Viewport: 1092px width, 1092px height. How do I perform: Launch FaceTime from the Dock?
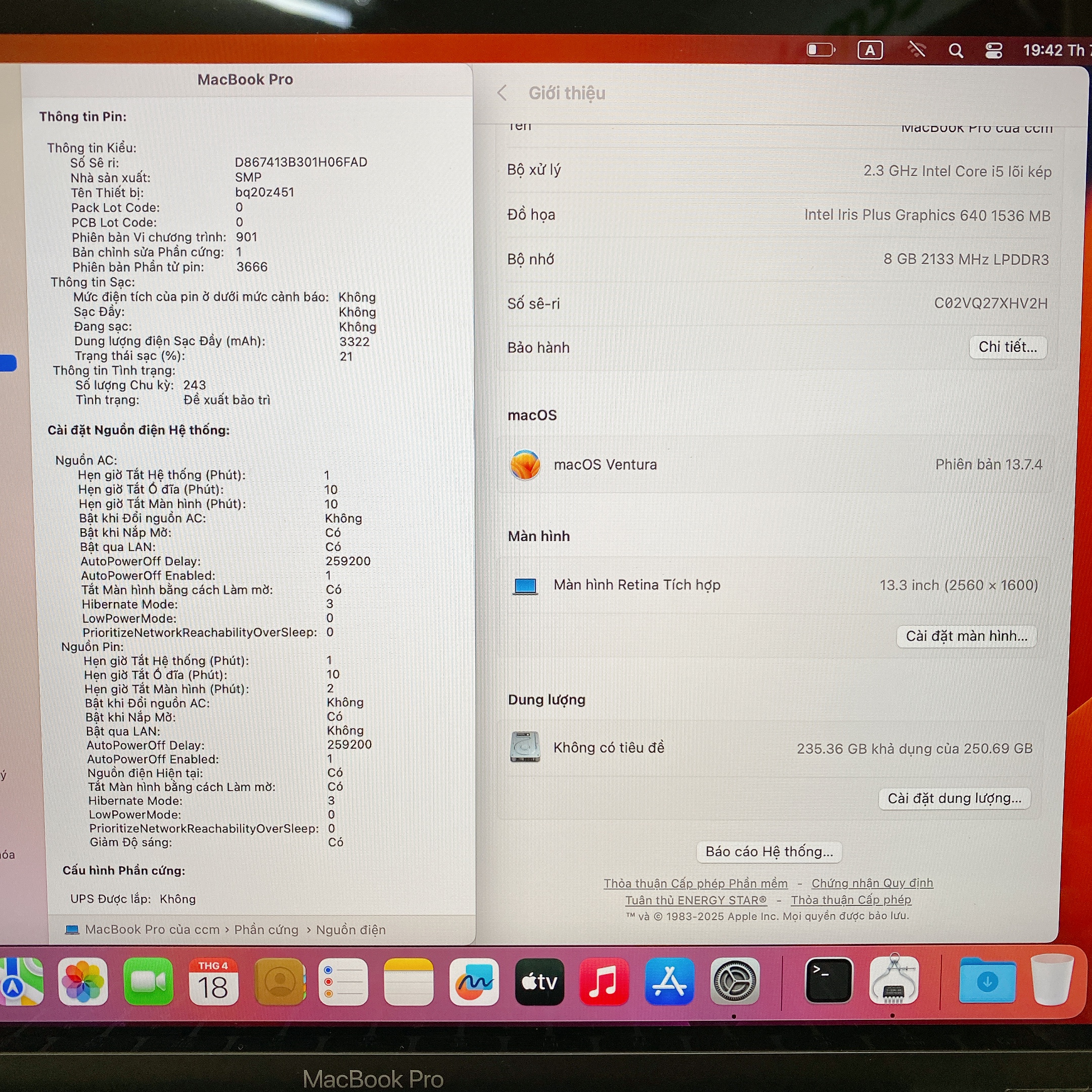148,982
